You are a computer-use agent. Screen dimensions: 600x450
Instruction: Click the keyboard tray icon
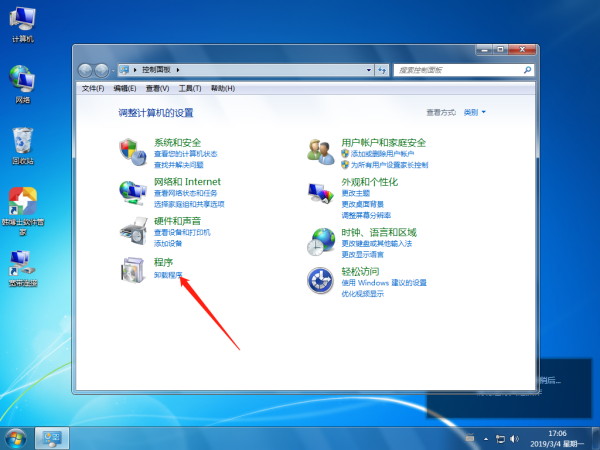[x=470, y=437]
